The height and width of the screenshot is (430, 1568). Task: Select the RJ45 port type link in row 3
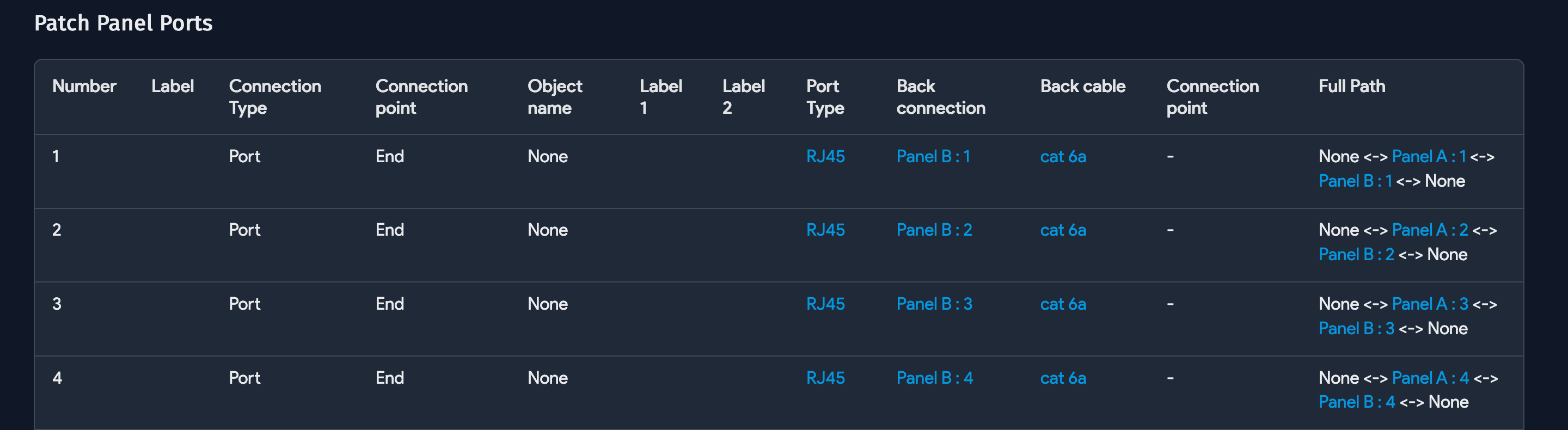pyautogui.click(x=825, y=304)
